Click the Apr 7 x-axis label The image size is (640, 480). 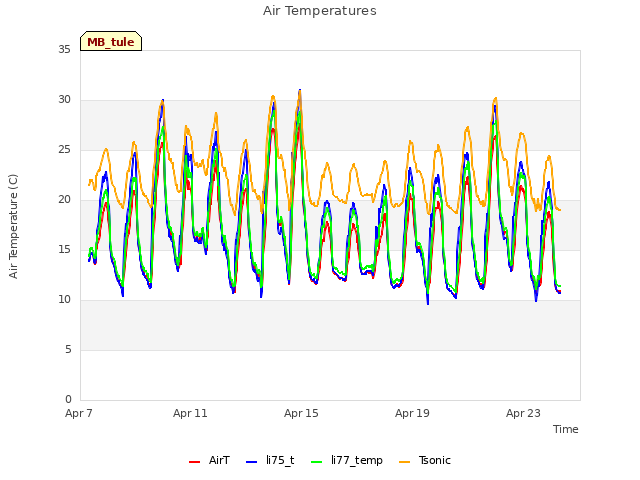(x=79, y=413)
